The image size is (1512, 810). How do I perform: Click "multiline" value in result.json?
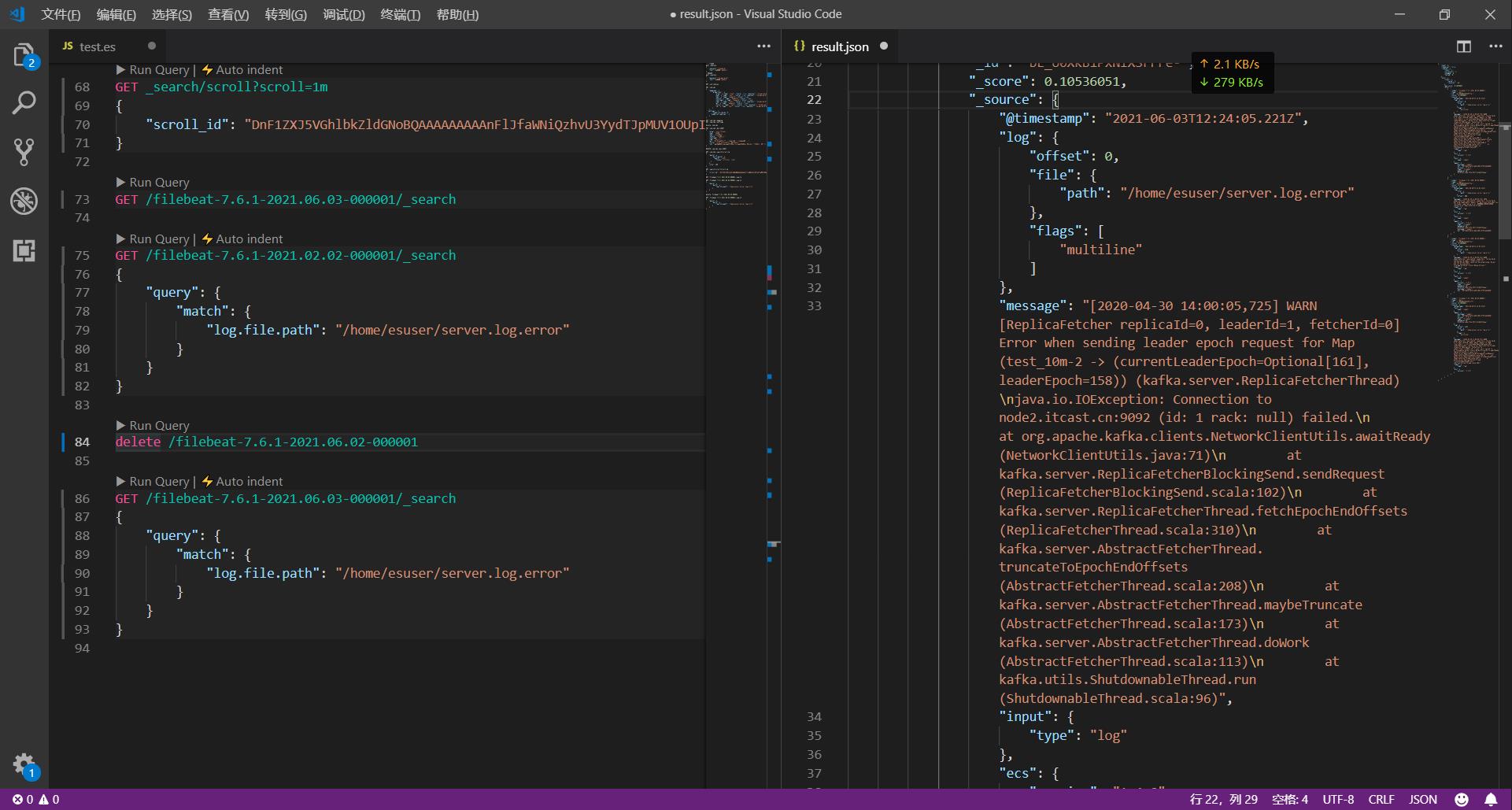[x=1100, y=250]
